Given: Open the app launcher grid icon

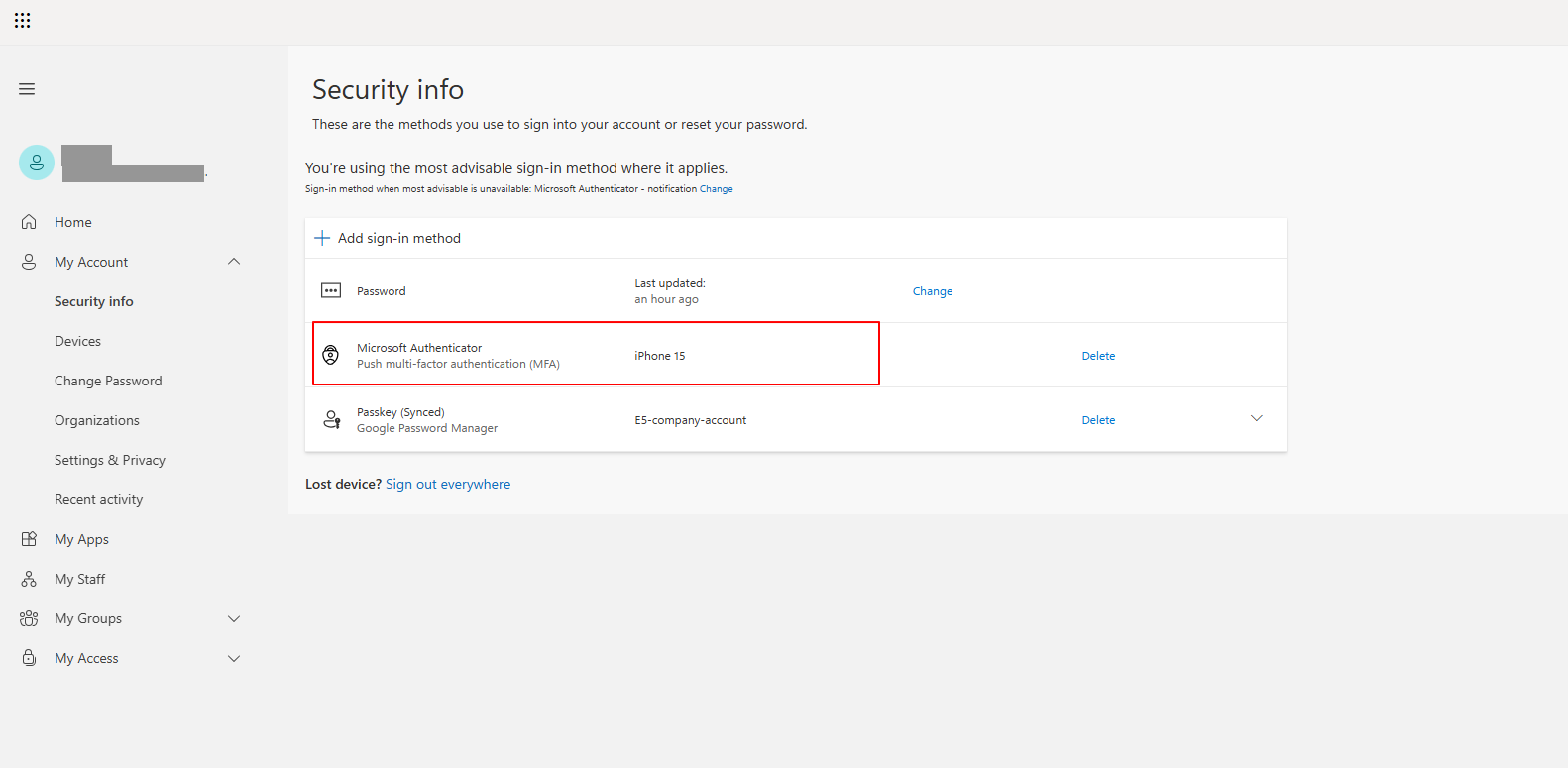Looking at the screenshot, I should (22, 20).
